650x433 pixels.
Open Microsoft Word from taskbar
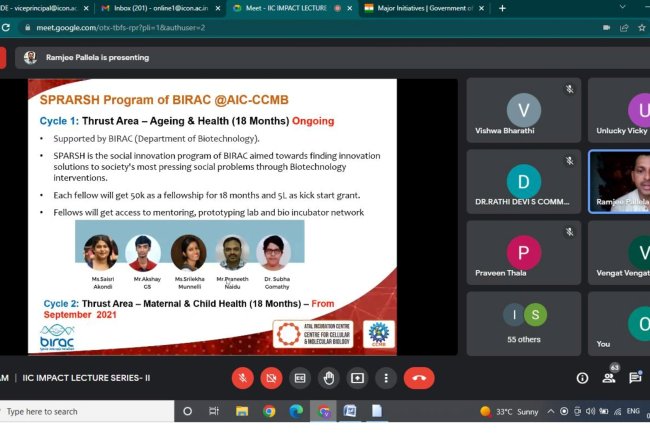pyautogui.click(x=350, y=411)
